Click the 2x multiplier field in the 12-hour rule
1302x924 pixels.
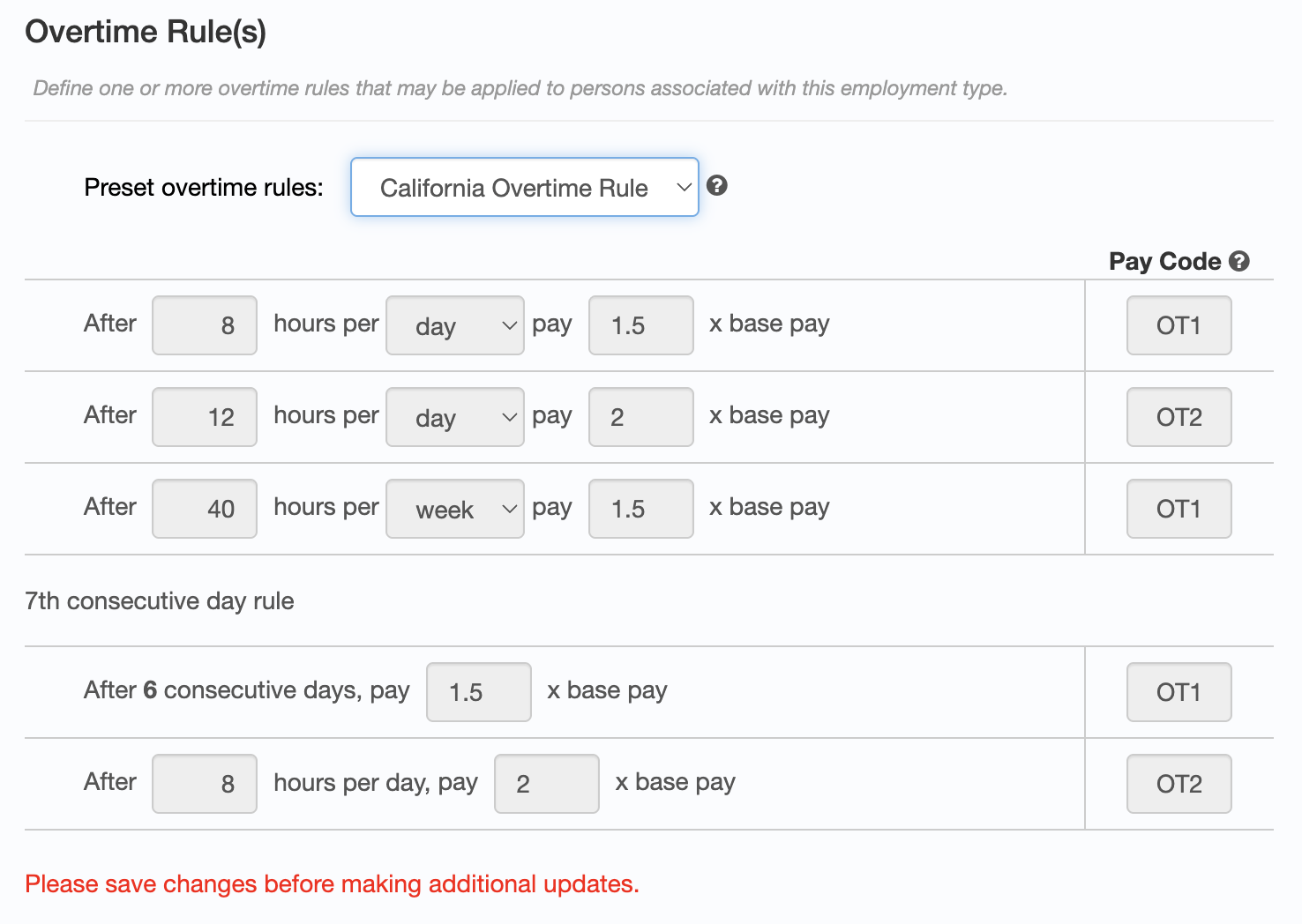coord(640,417)
